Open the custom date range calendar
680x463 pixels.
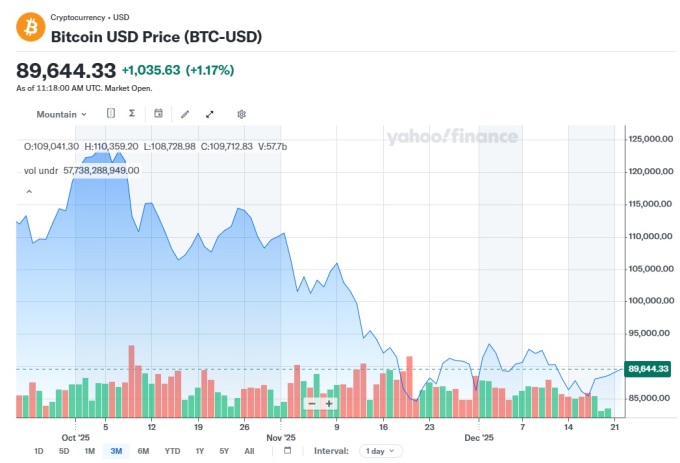coord(287,451)
